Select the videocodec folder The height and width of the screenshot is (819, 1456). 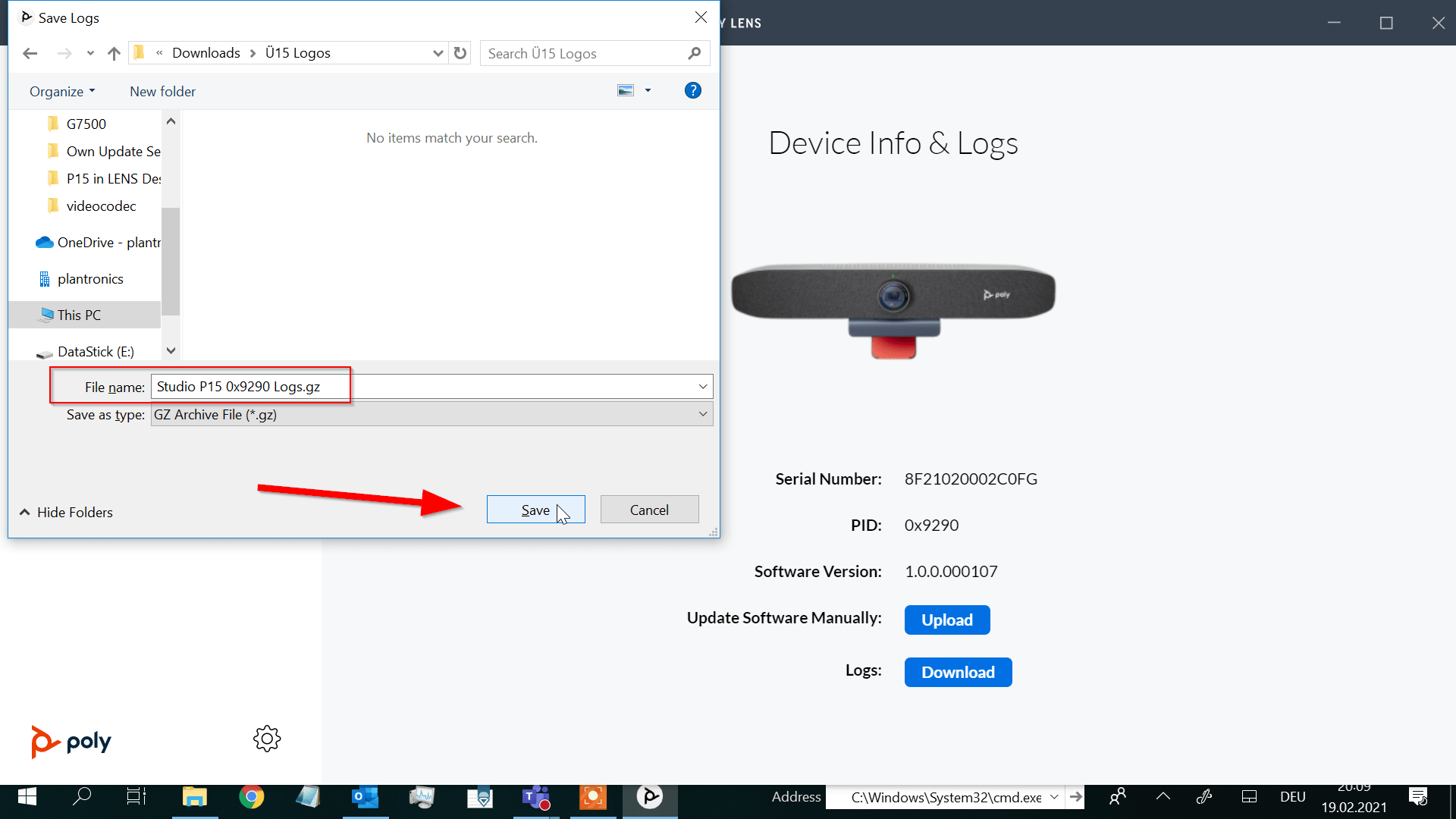click(91, 206)
